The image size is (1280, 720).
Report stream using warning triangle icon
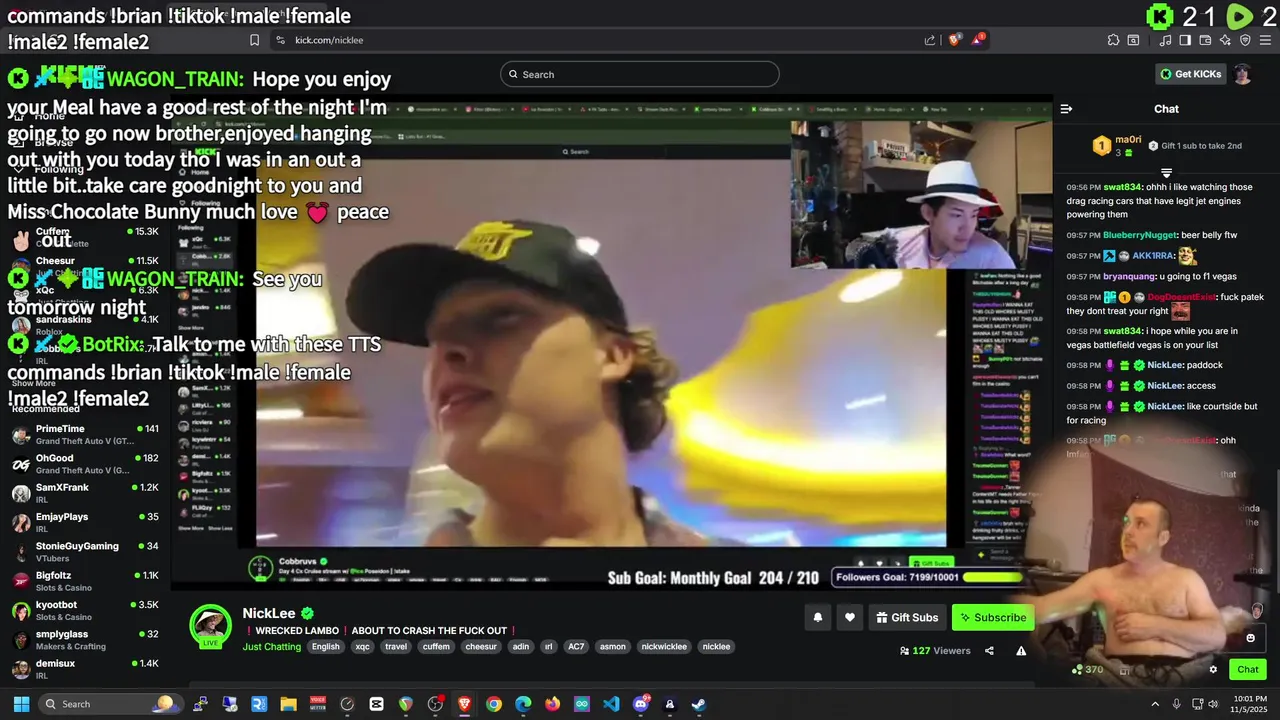pyautogui.click(x=1021, y=650)
